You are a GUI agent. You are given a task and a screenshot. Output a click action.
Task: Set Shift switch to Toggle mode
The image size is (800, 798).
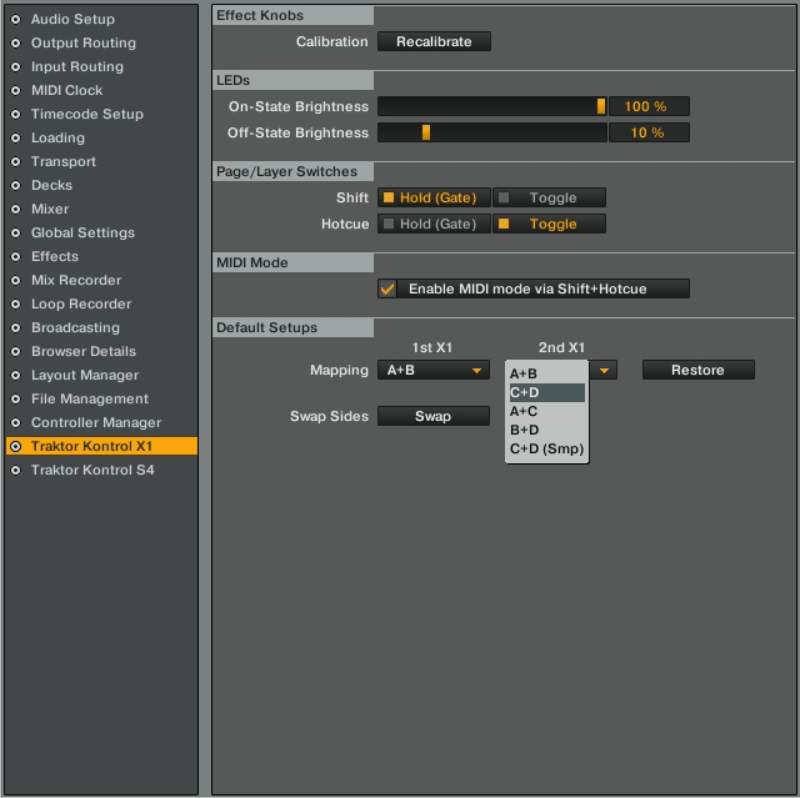(549, 198)
